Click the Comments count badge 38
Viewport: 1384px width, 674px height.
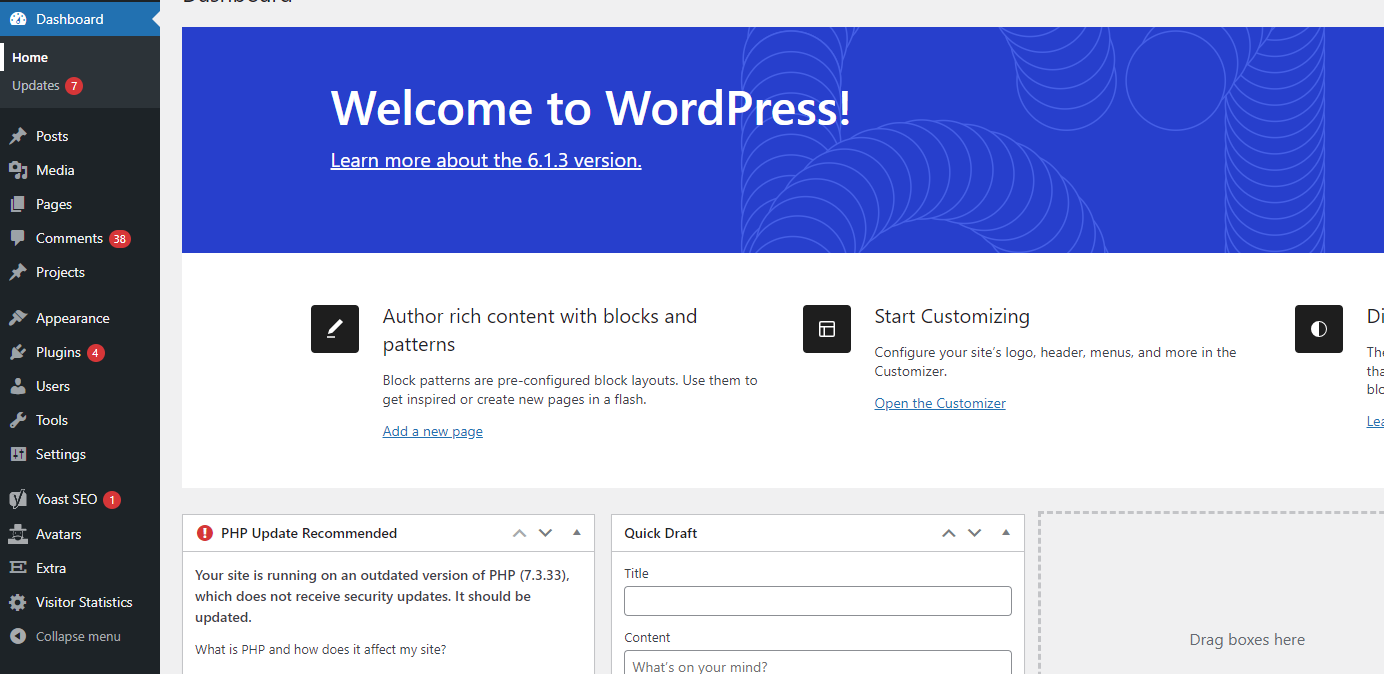(120, 239)
